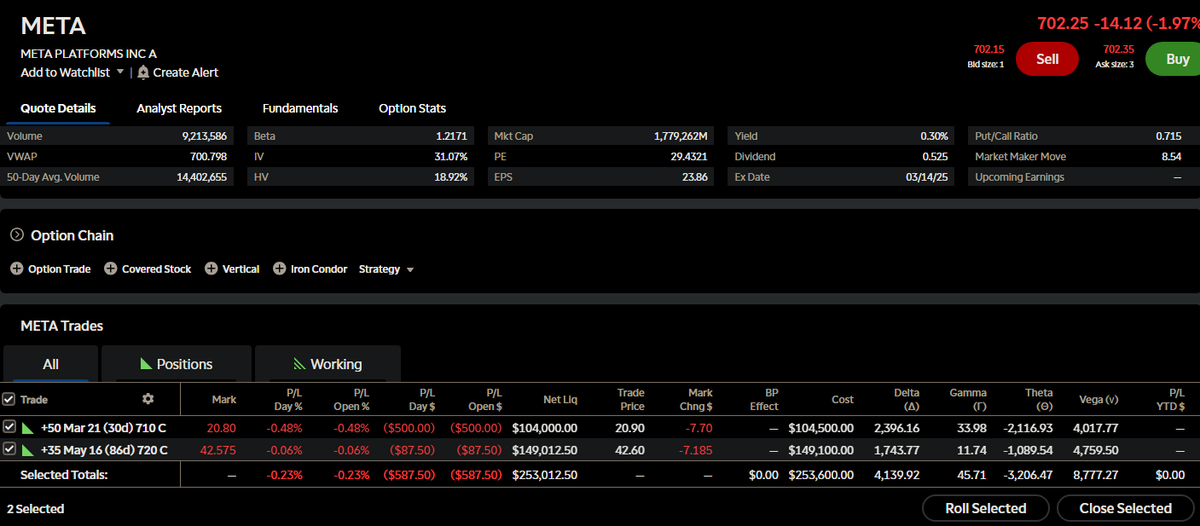Click the Mkt Cap 1,779,262M value

(x=681, y=135)
